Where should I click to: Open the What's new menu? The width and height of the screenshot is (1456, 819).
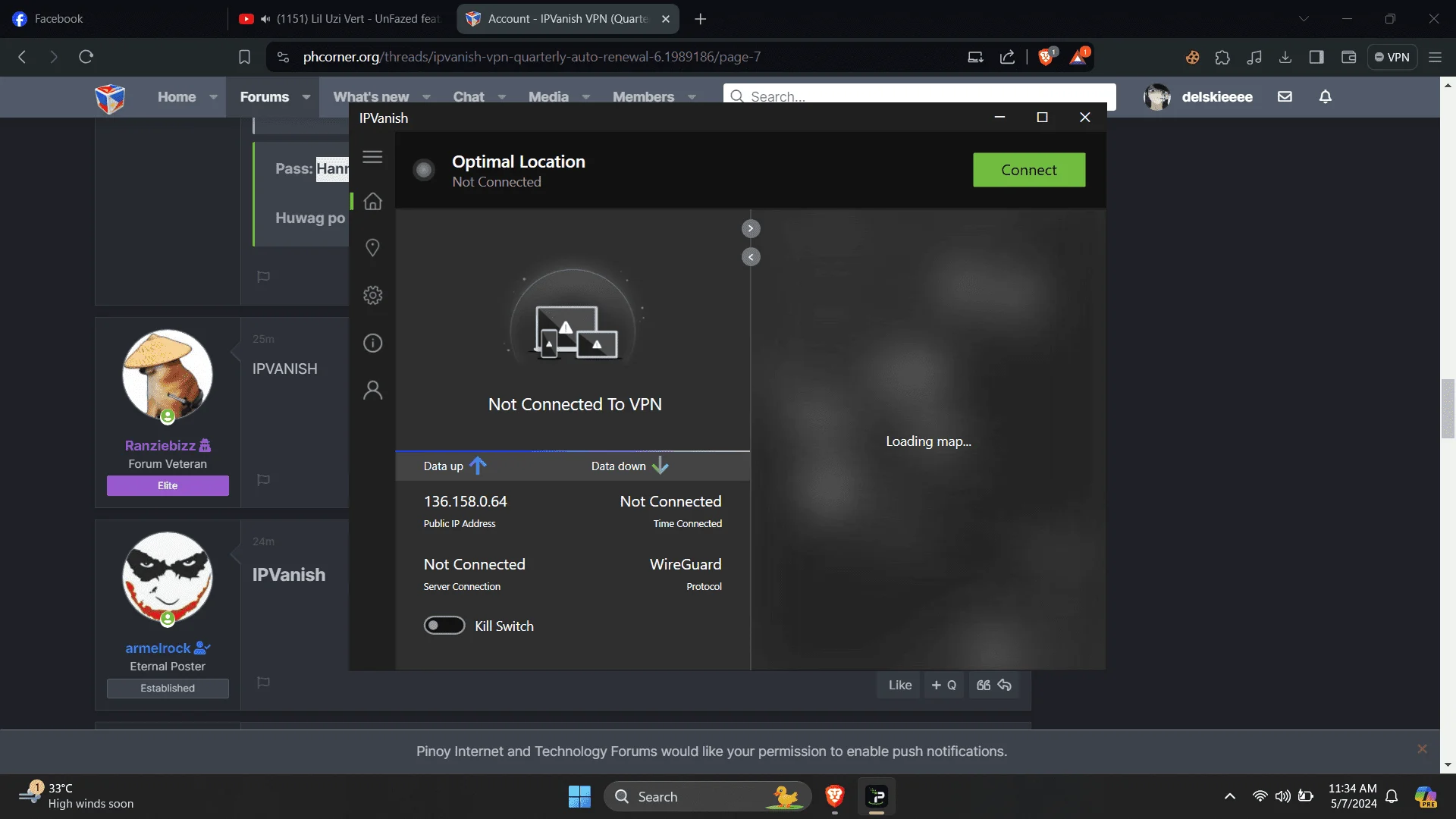point(371,97)
